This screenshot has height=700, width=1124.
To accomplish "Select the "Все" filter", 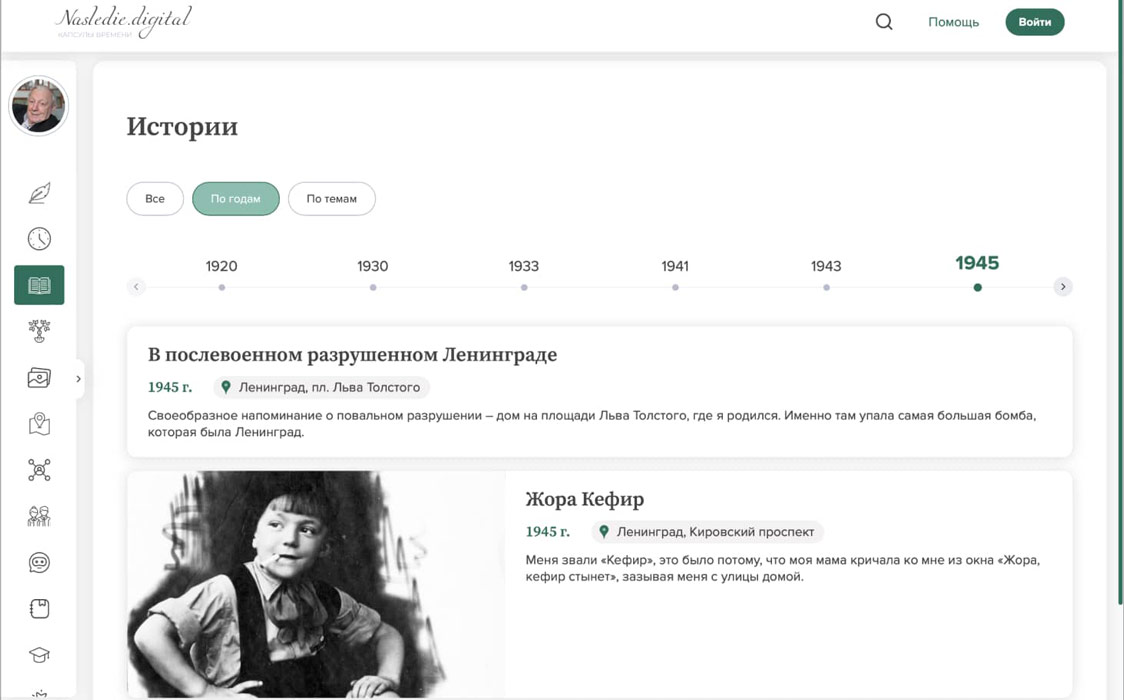I will click(155, 198).
